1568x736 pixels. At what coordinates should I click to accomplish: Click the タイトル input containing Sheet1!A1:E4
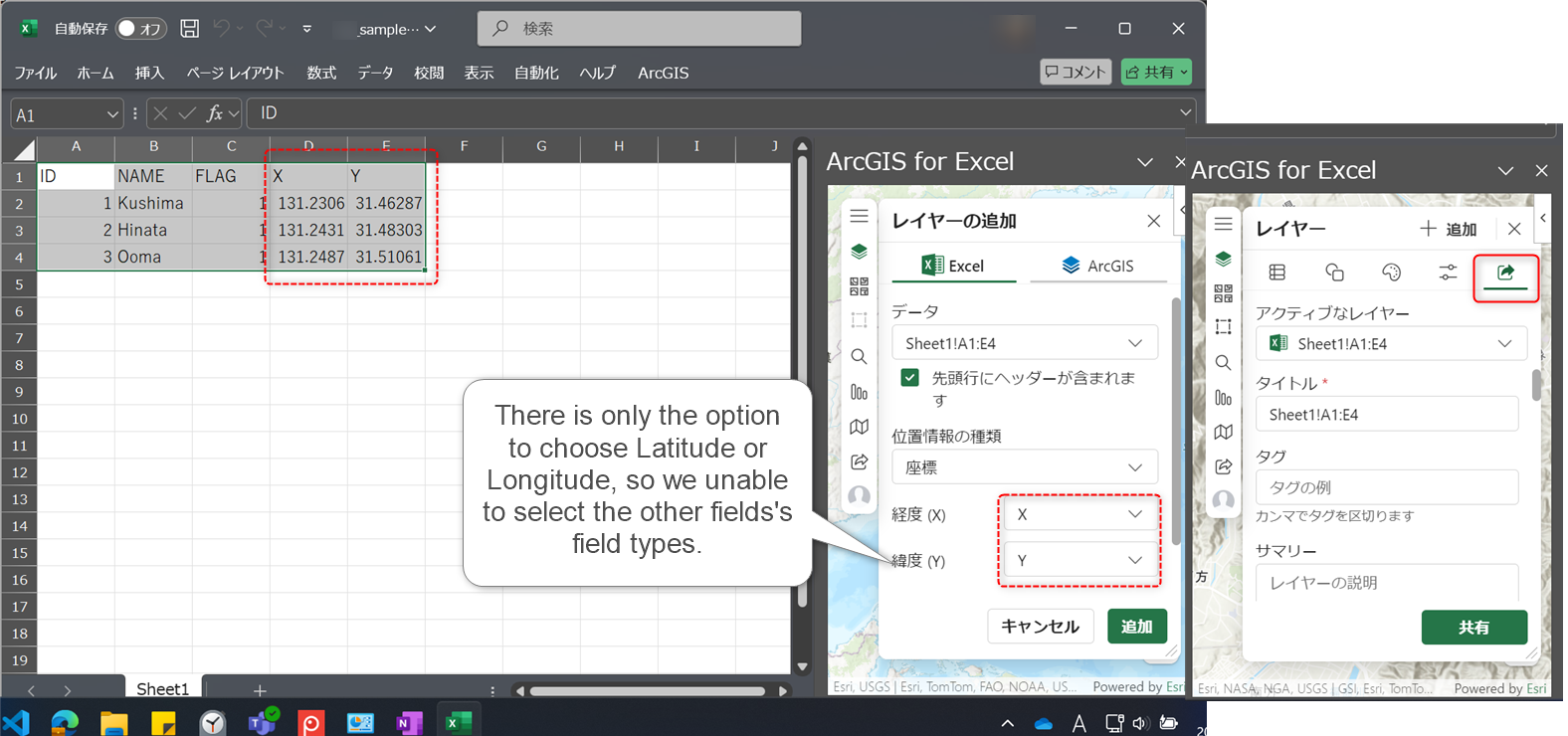pos(1387,415)
